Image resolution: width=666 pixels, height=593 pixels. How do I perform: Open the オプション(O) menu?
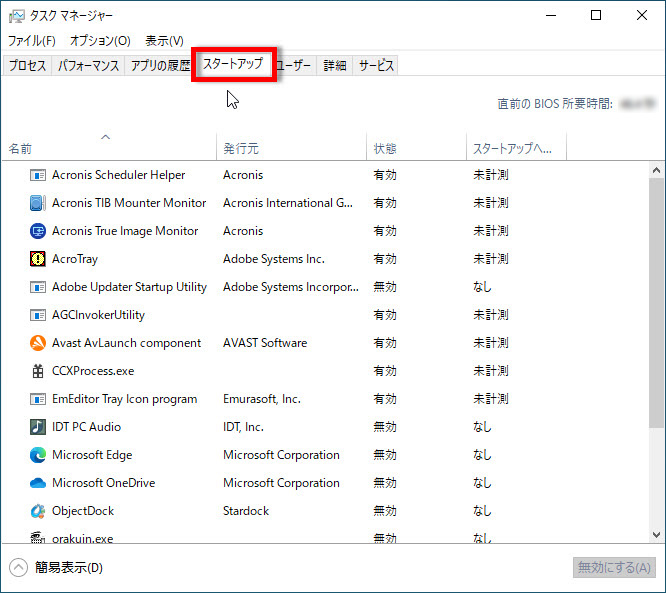(x=100, y=41)
